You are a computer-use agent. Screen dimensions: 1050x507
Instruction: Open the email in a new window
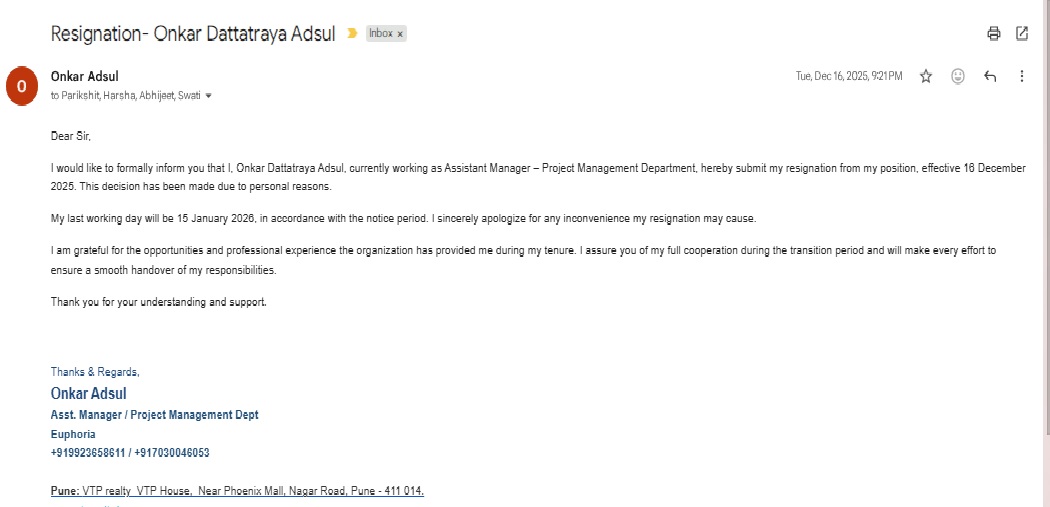(x=1022, y=33)
